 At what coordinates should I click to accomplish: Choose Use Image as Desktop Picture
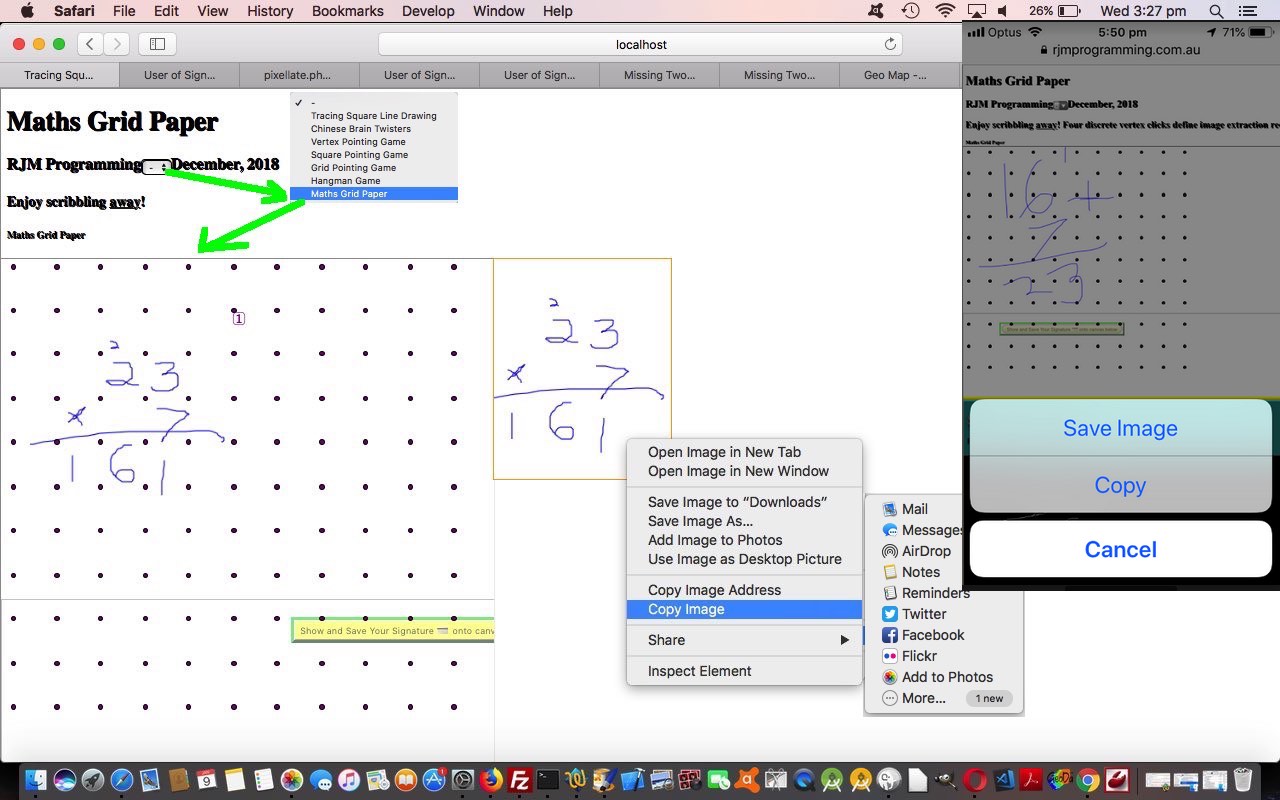point(744,559)
